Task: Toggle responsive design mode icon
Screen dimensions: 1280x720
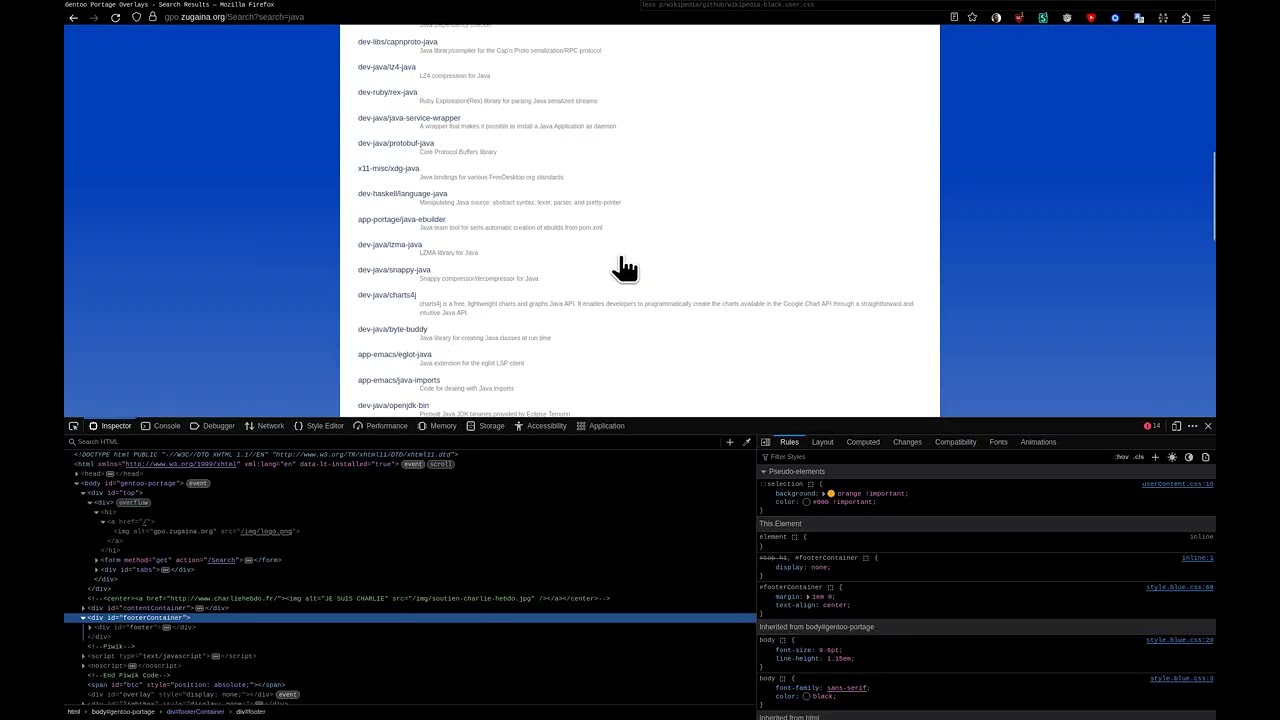Action: pos(1176,426)
